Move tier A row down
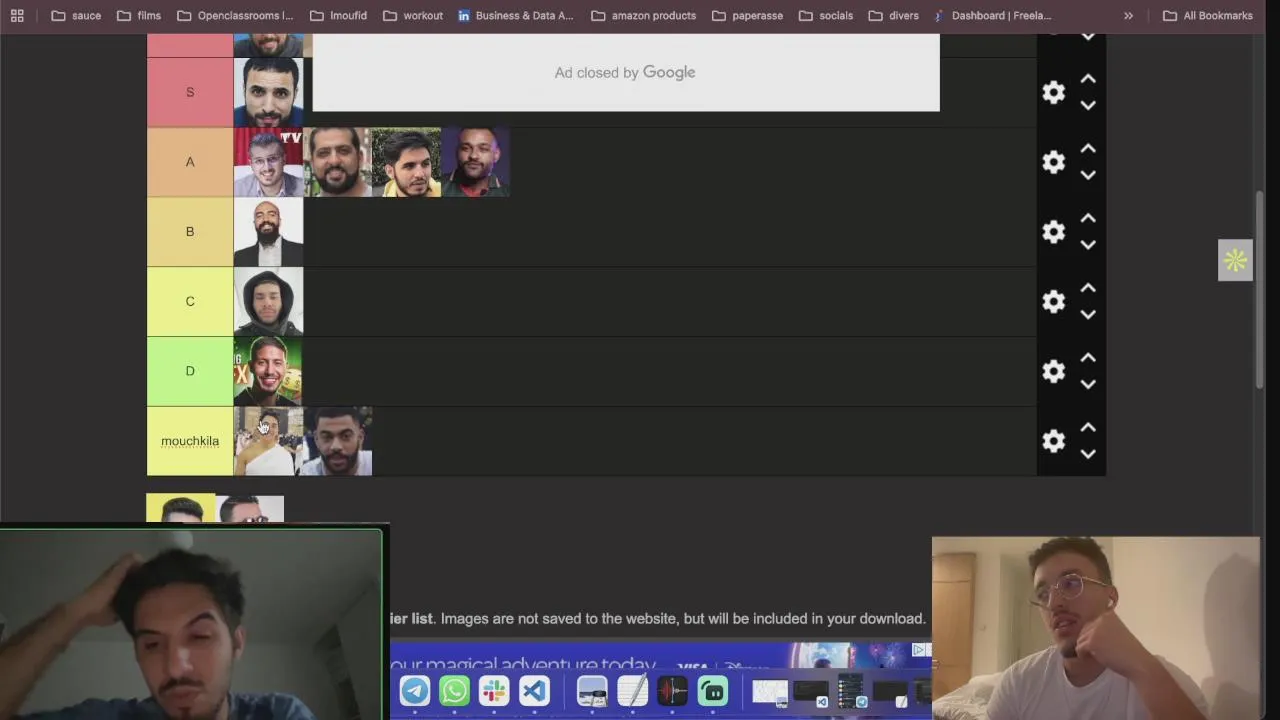 (x=1088, y=175)
